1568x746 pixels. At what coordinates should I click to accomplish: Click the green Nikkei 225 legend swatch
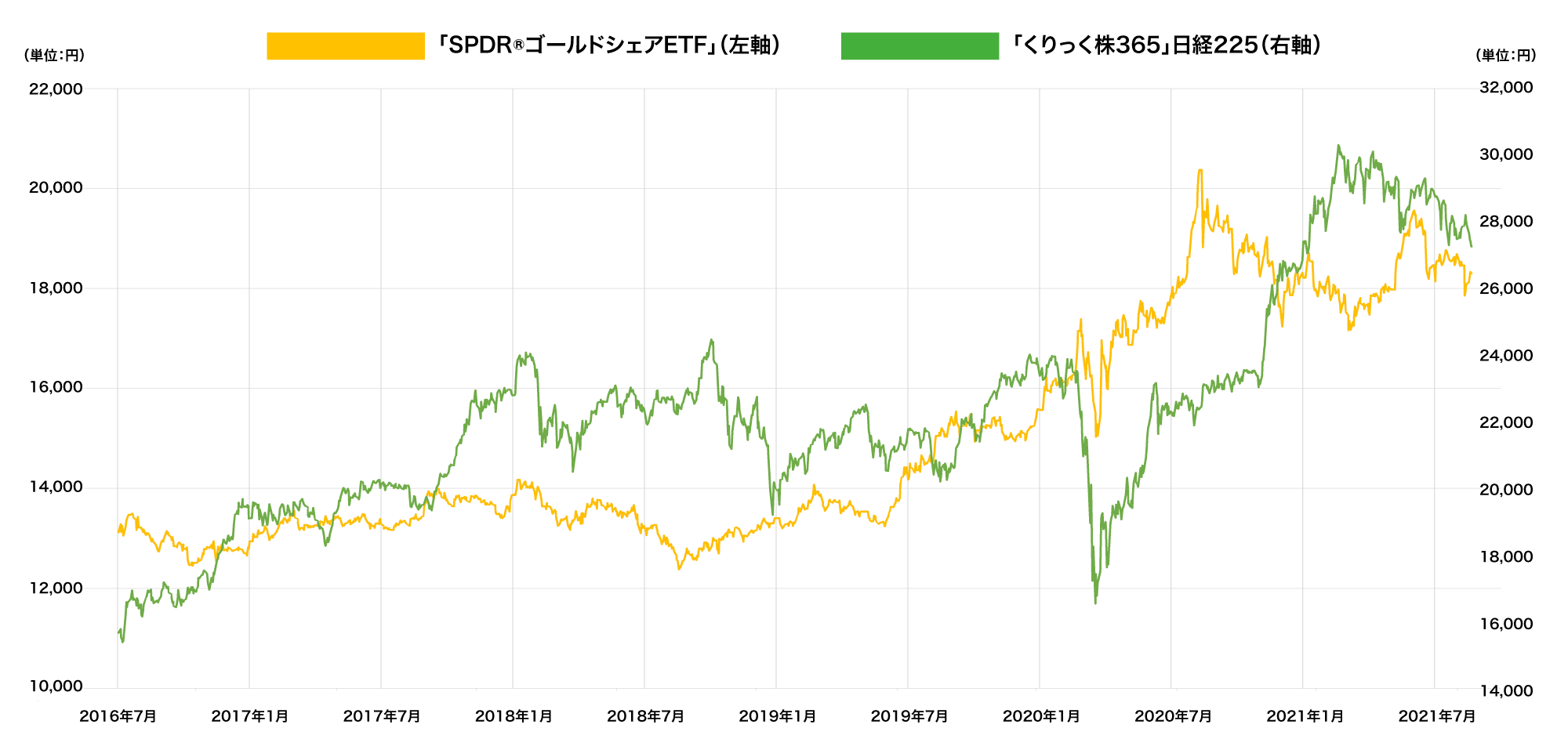click(919, 46)
